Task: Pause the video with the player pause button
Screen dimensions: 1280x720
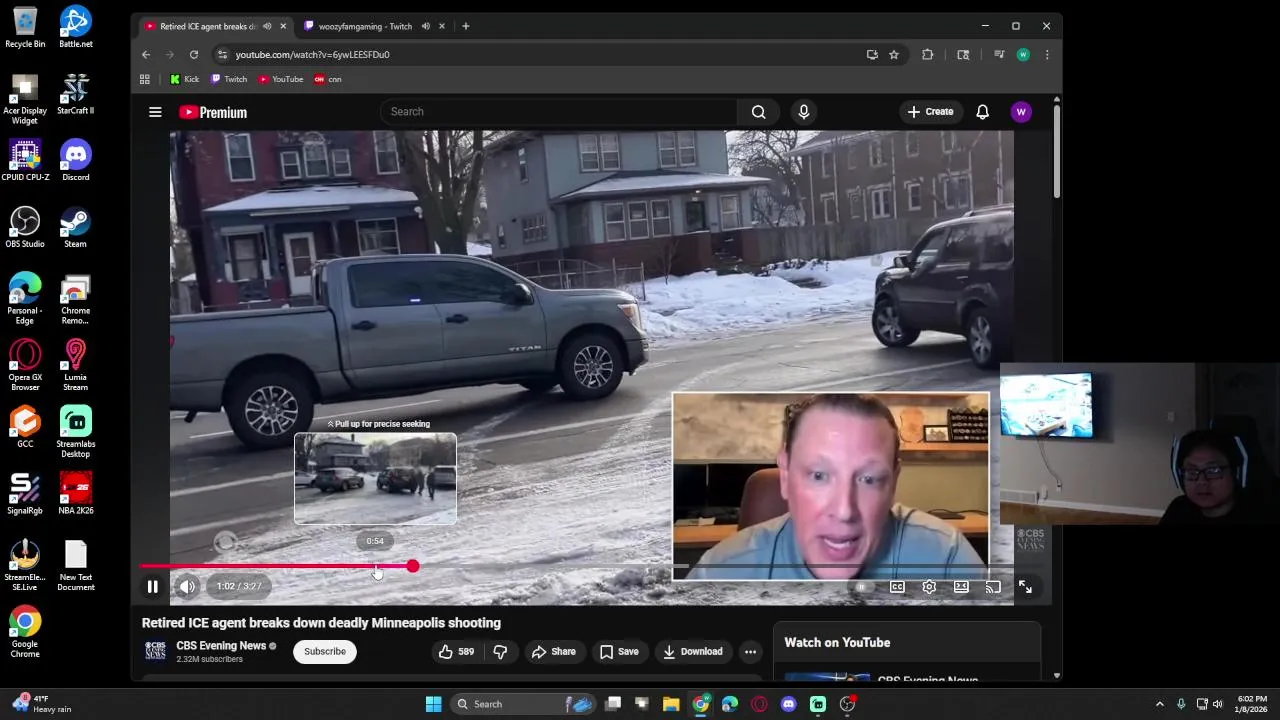Action: pyautogui.click(x=152, y=587)
